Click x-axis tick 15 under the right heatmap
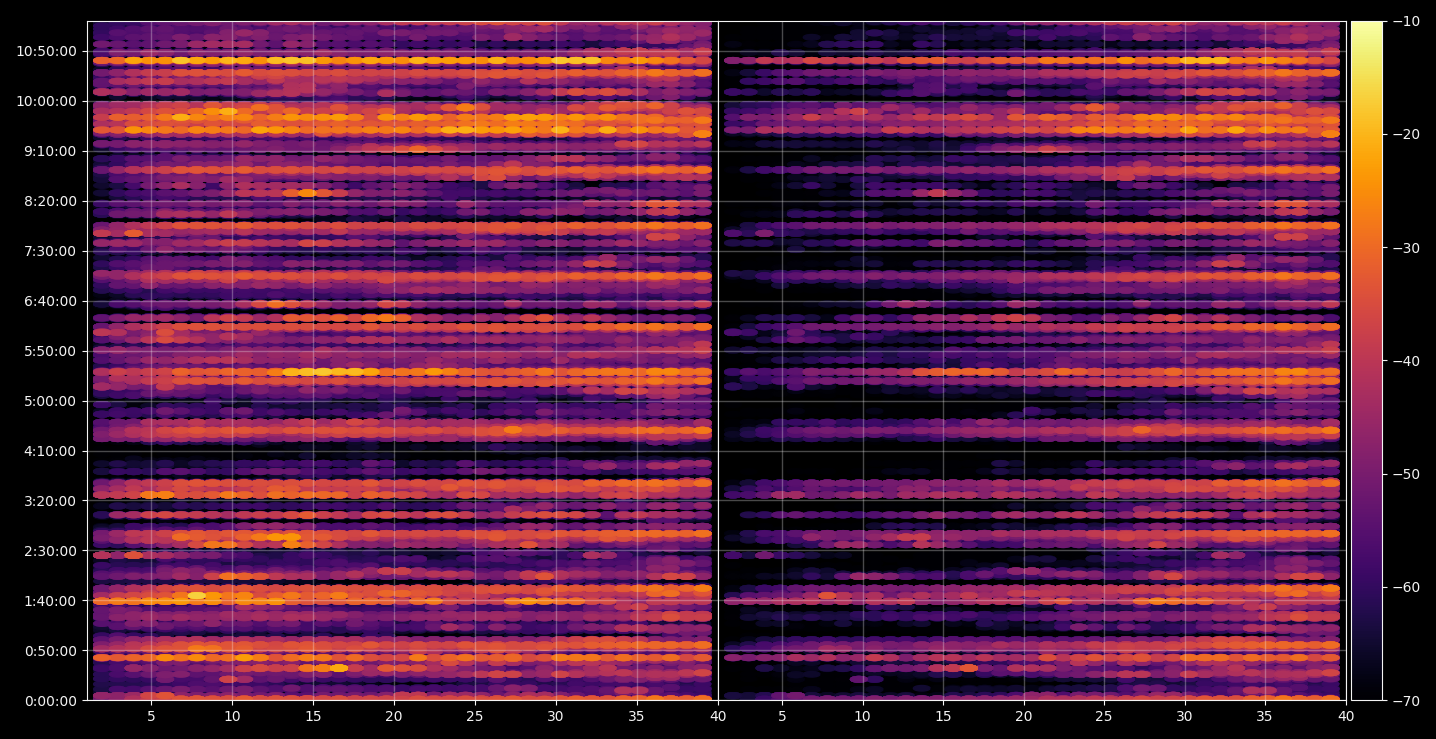 943,717
